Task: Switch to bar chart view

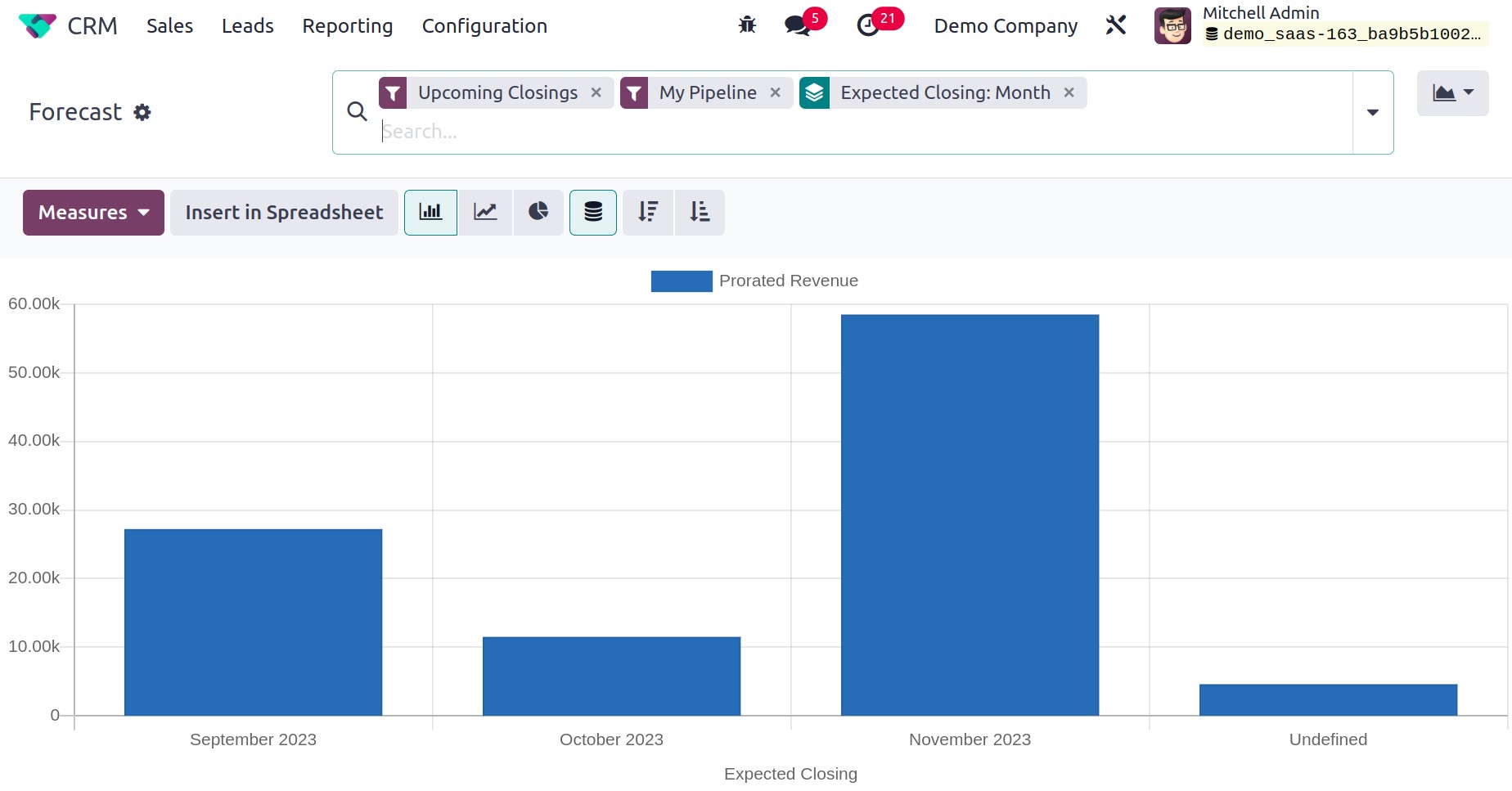Action: [x=430, y=213]
